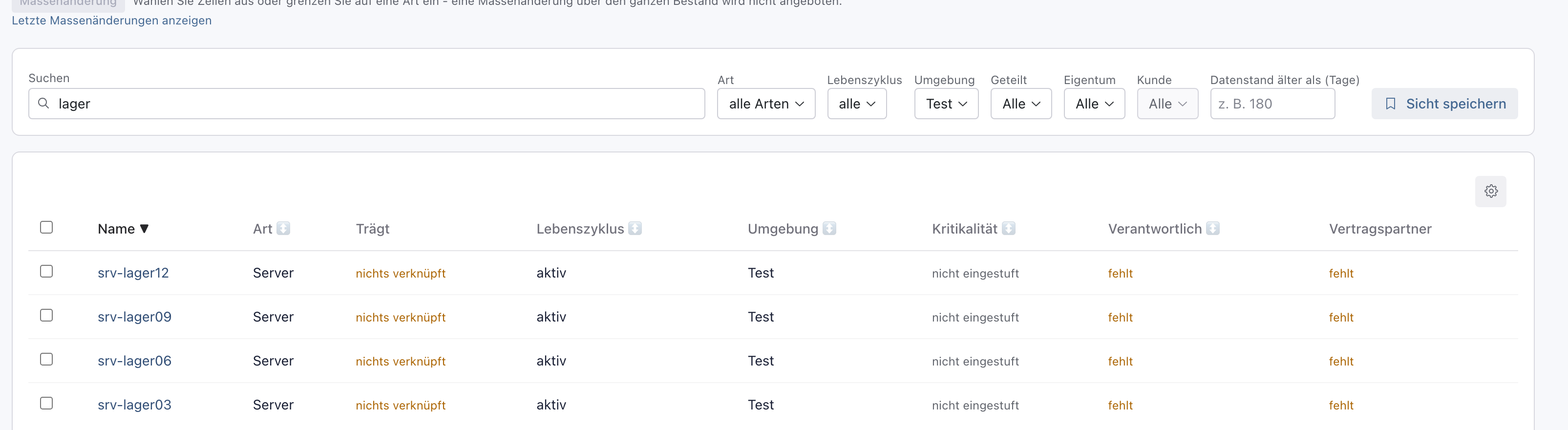This screenshot has width=1568, height=430.
Task: Click aktiv in the srv-lager06 row
Action: [x=551, y=361]
